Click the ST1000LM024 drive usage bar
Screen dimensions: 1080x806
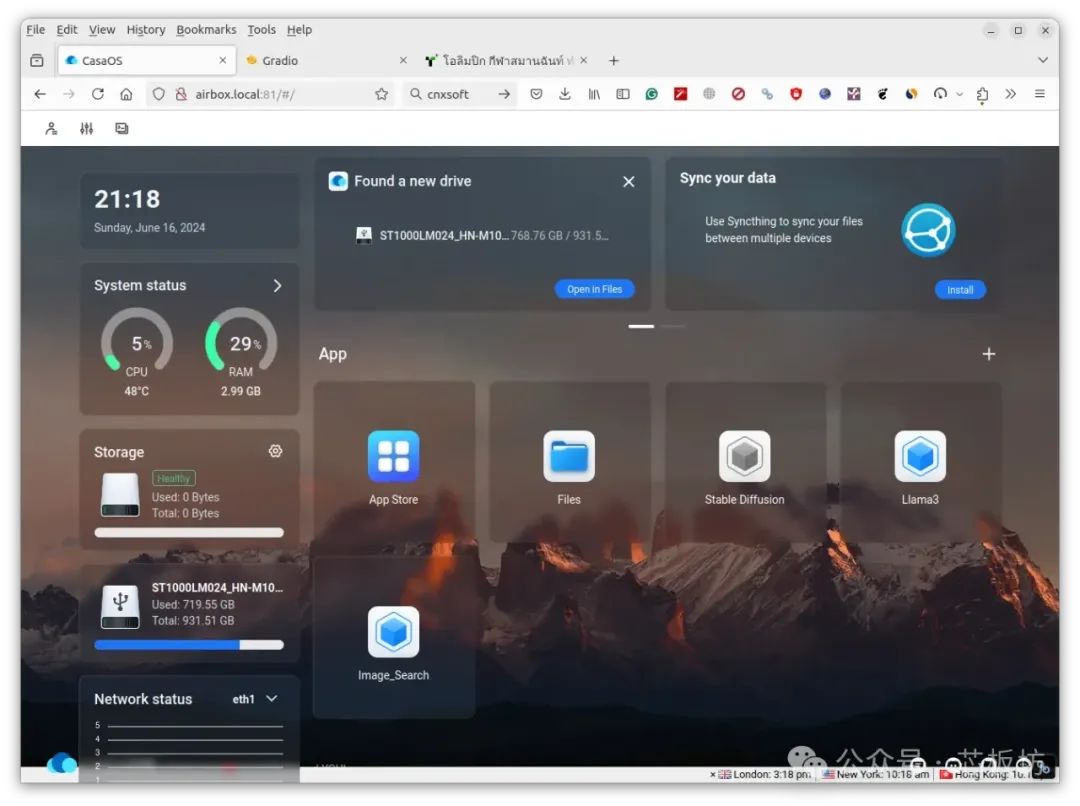pyautogui.click(x=189, y=645)
